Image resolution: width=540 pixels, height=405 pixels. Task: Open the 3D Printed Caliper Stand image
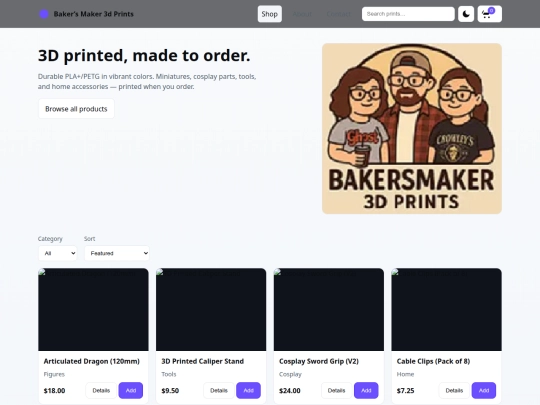[211, 310]
